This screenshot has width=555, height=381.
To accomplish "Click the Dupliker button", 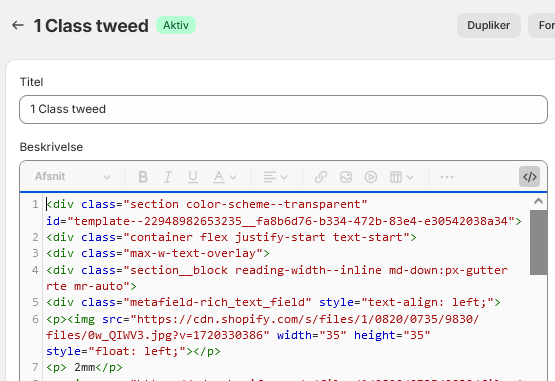I will click(x=488, y=25).
